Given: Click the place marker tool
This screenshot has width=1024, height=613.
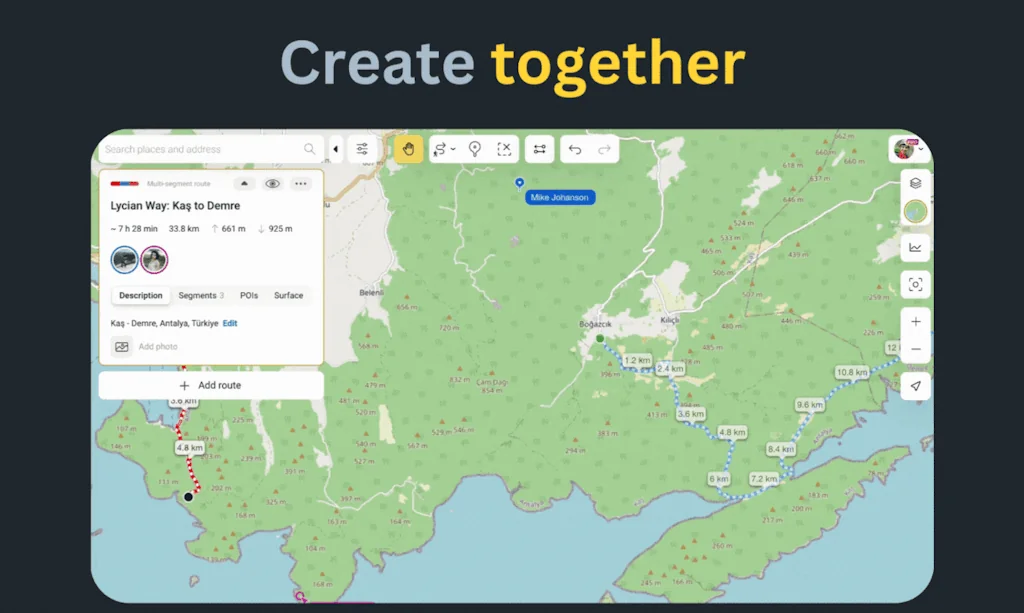Looking at the screenshot, I should coord(475,148).
